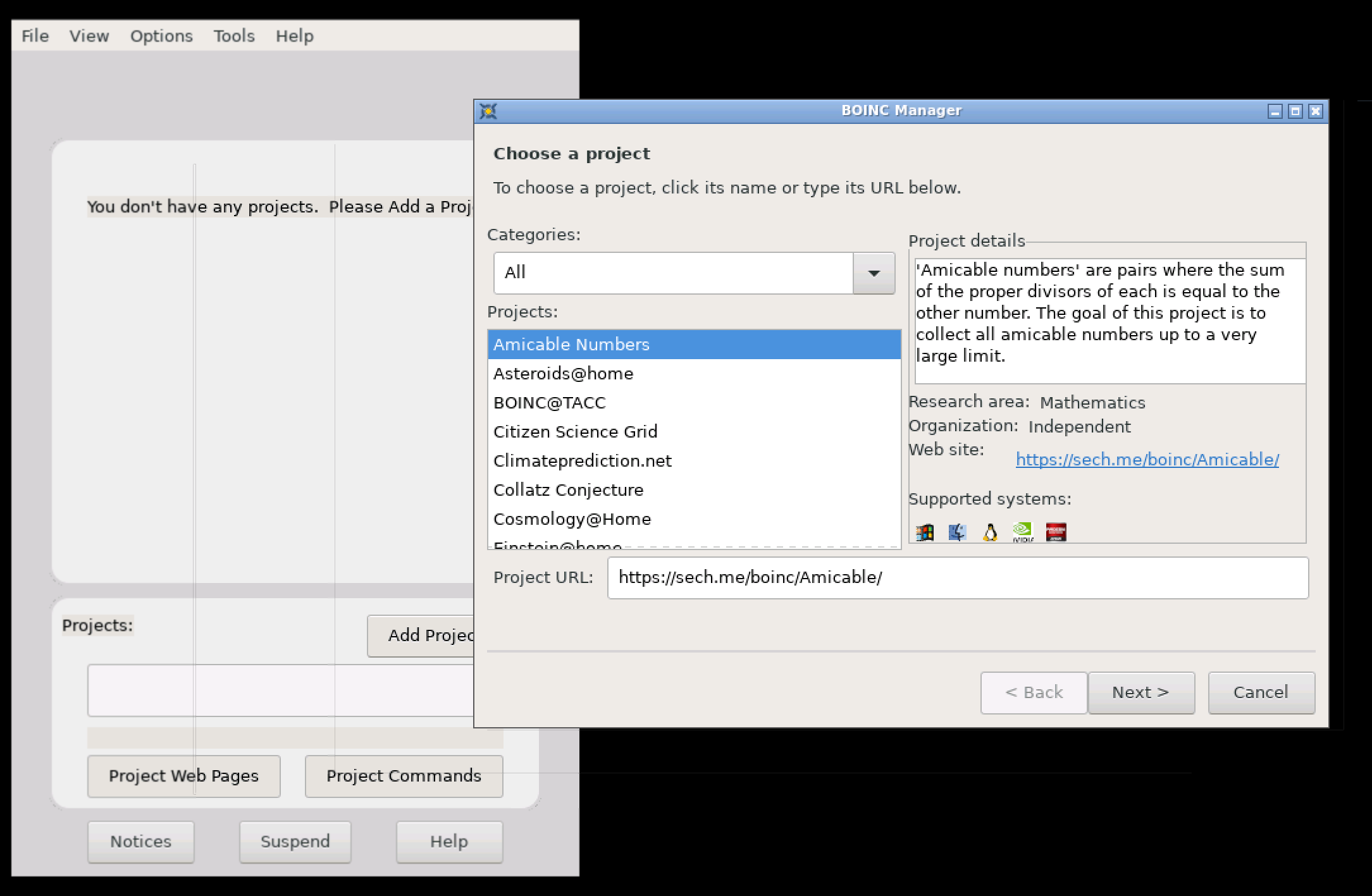Screen dimensions: 1372x896
Task: Open the Tools menu
Action: [x=234, y=36]
